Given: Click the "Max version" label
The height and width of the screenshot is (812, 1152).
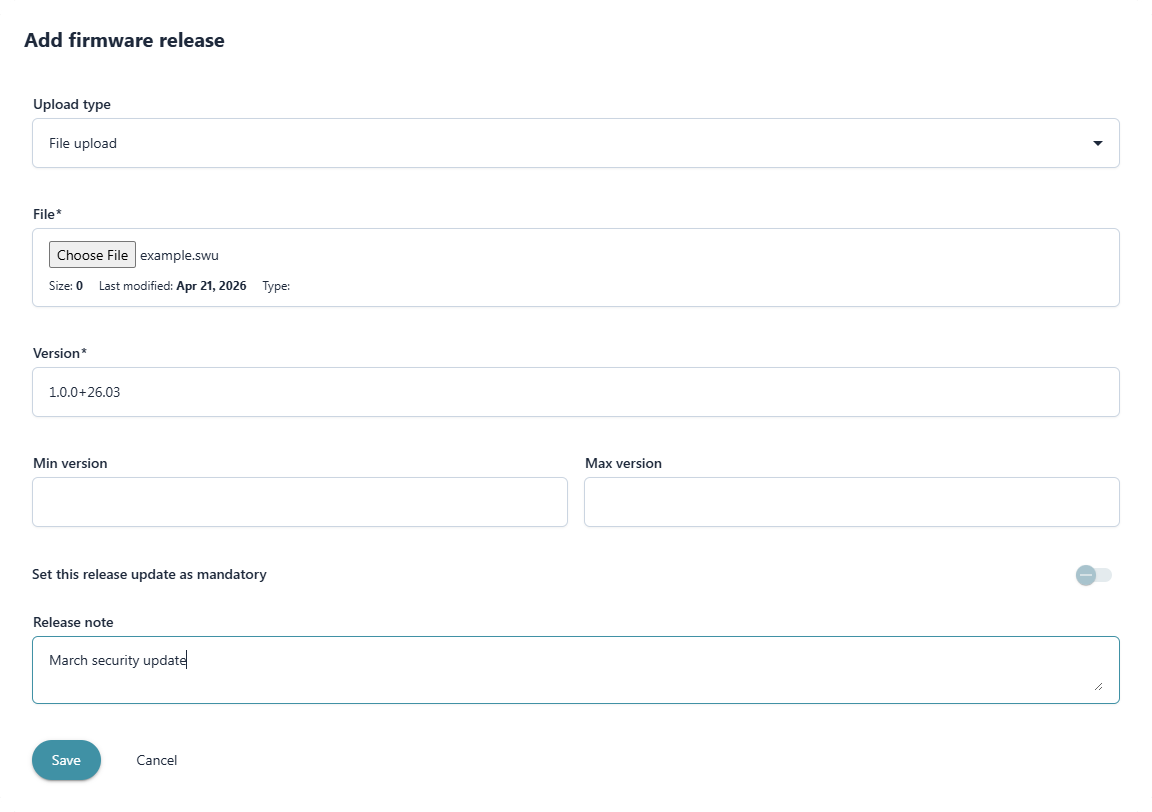Looking at the screenshot, I should tap(623, 463).
